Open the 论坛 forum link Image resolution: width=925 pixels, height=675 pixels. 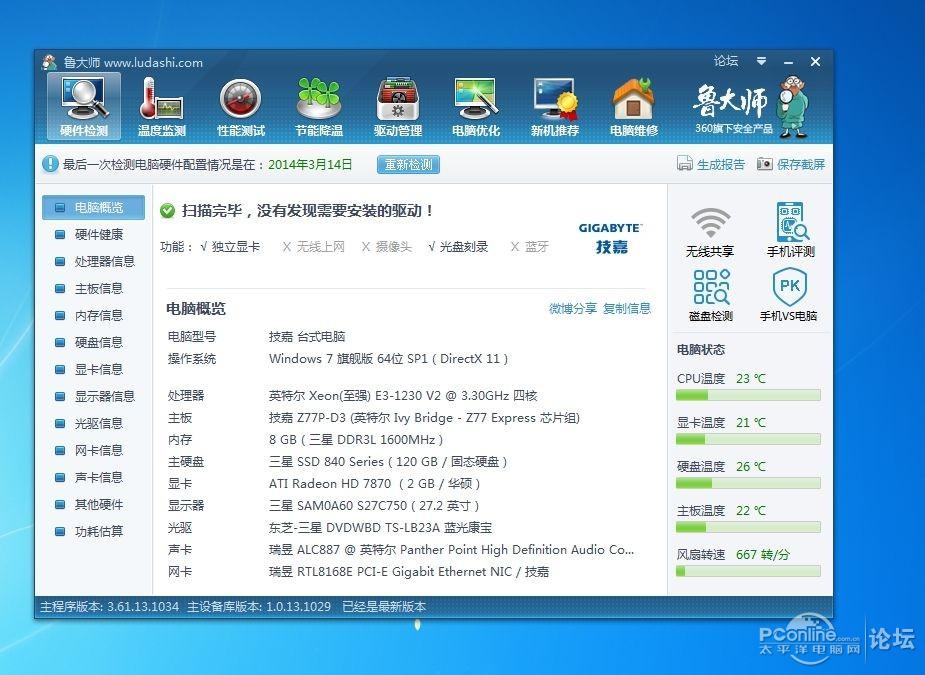[726, 61]
